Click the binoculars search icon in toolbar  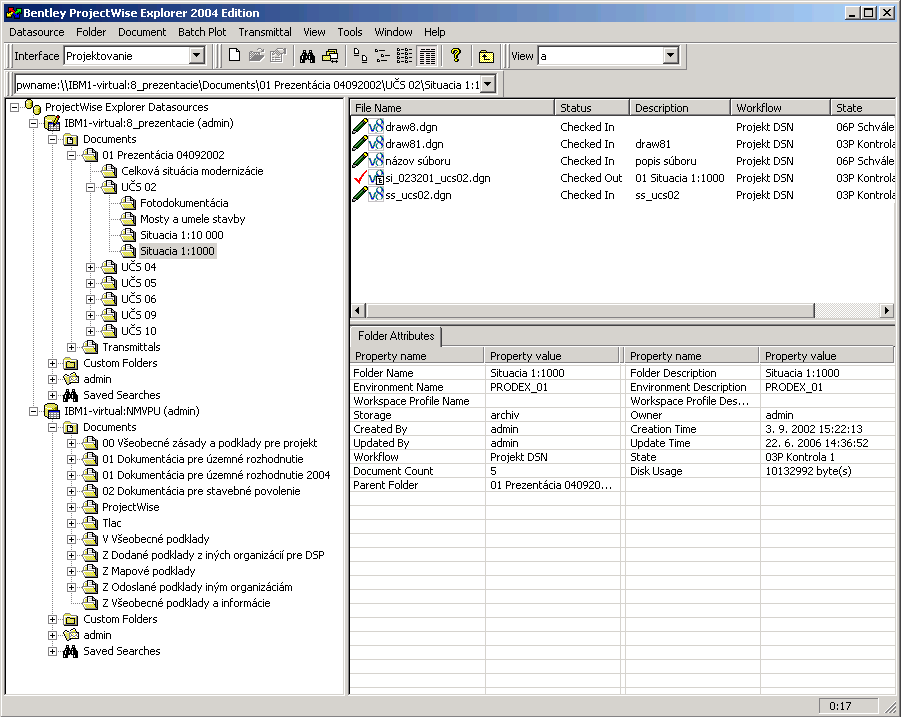tap(308, 56)
